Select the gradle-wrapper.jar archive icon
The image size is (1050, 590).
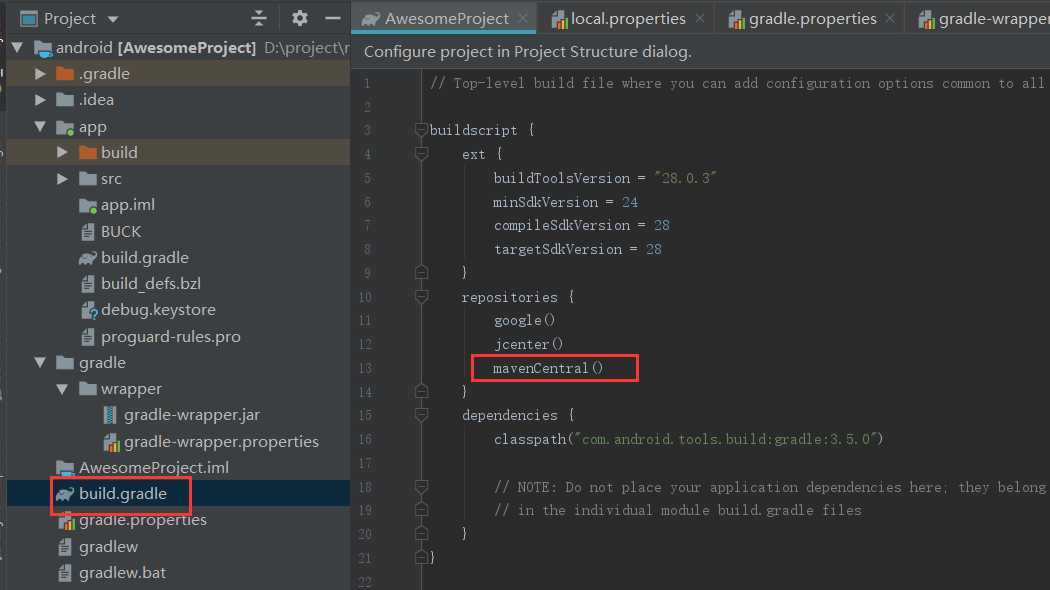(x=110, y=415)
